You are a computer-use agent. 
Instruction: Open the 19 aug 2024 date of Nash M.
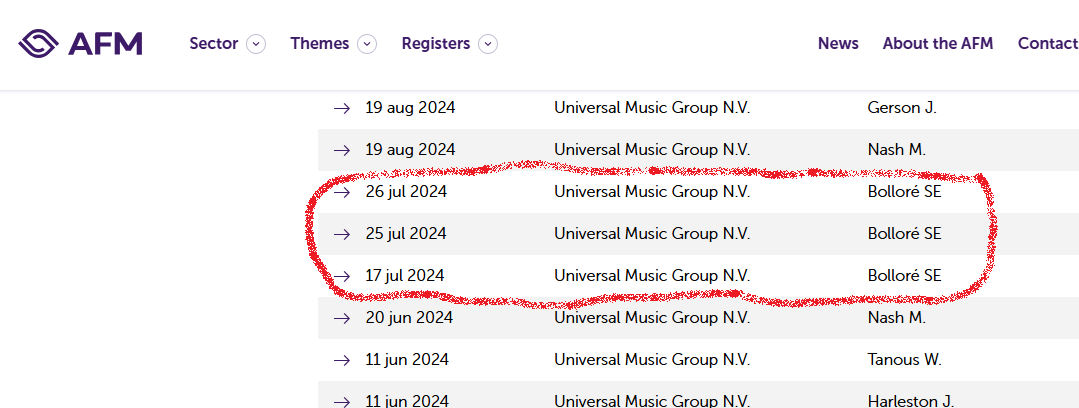click(410, 150)
